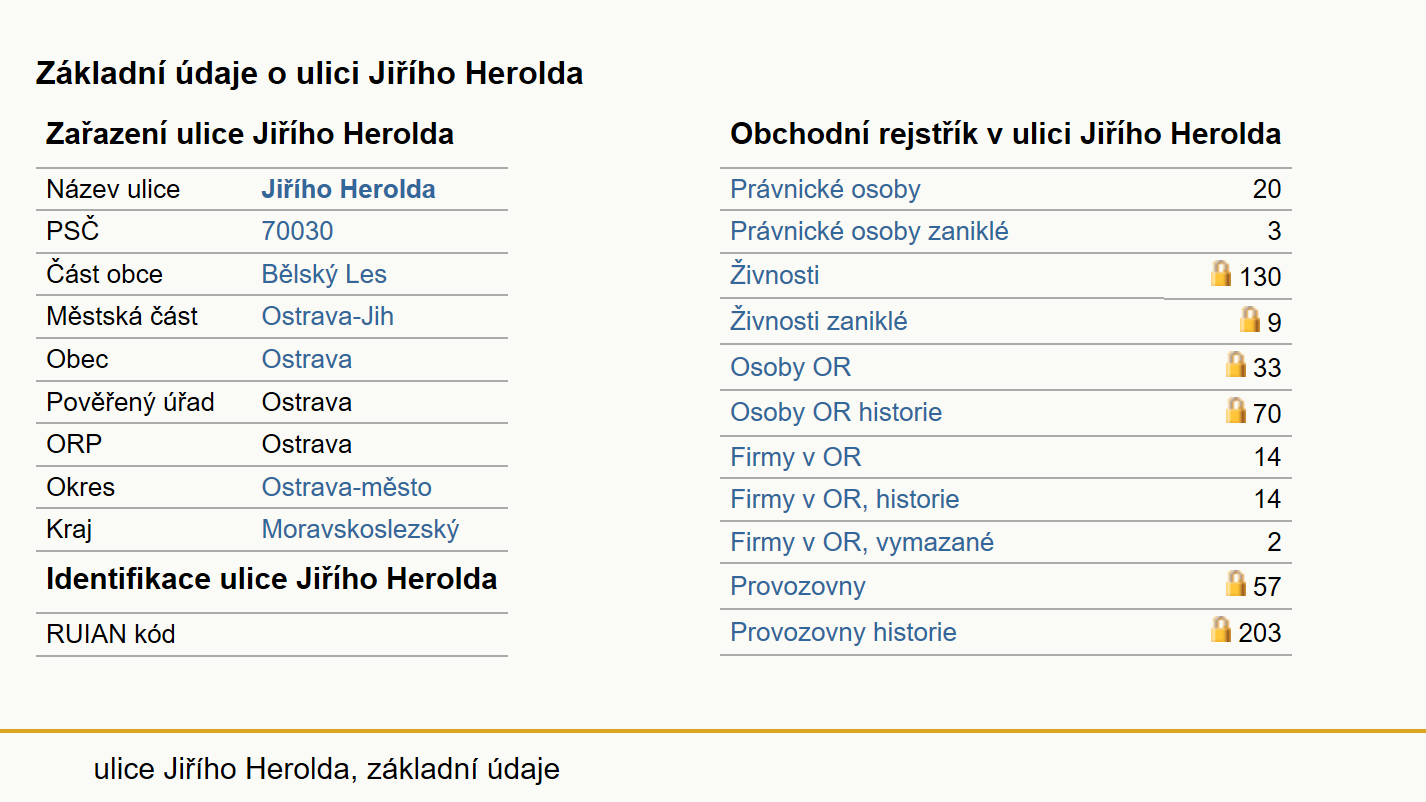The height and width of the screenshot is (802, 1426).
Task: Open Právnické osoby zaniklé link
Action: click(x=869, y=232)
